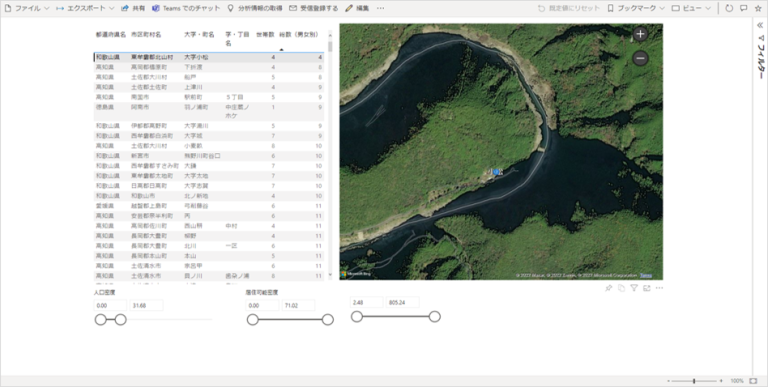The width and height of the screenshot is (768, 387).
Task: Select the 羽ノ浦町 table row
Action: pyautogui.click(x=209, y=111)
